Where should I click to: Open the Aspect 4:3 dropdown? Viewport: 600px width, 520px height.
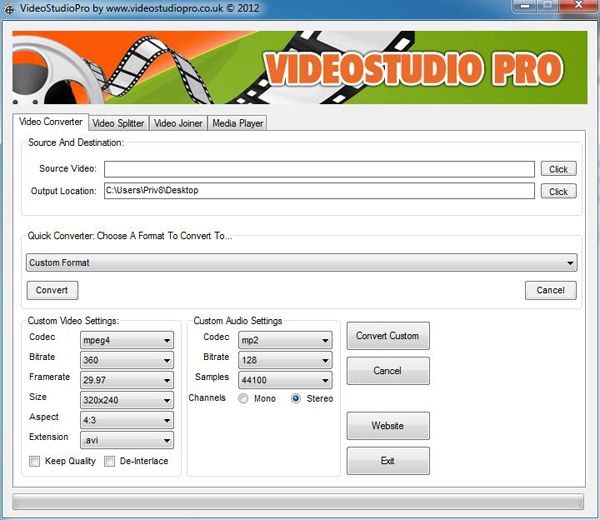tap(127, 420)
